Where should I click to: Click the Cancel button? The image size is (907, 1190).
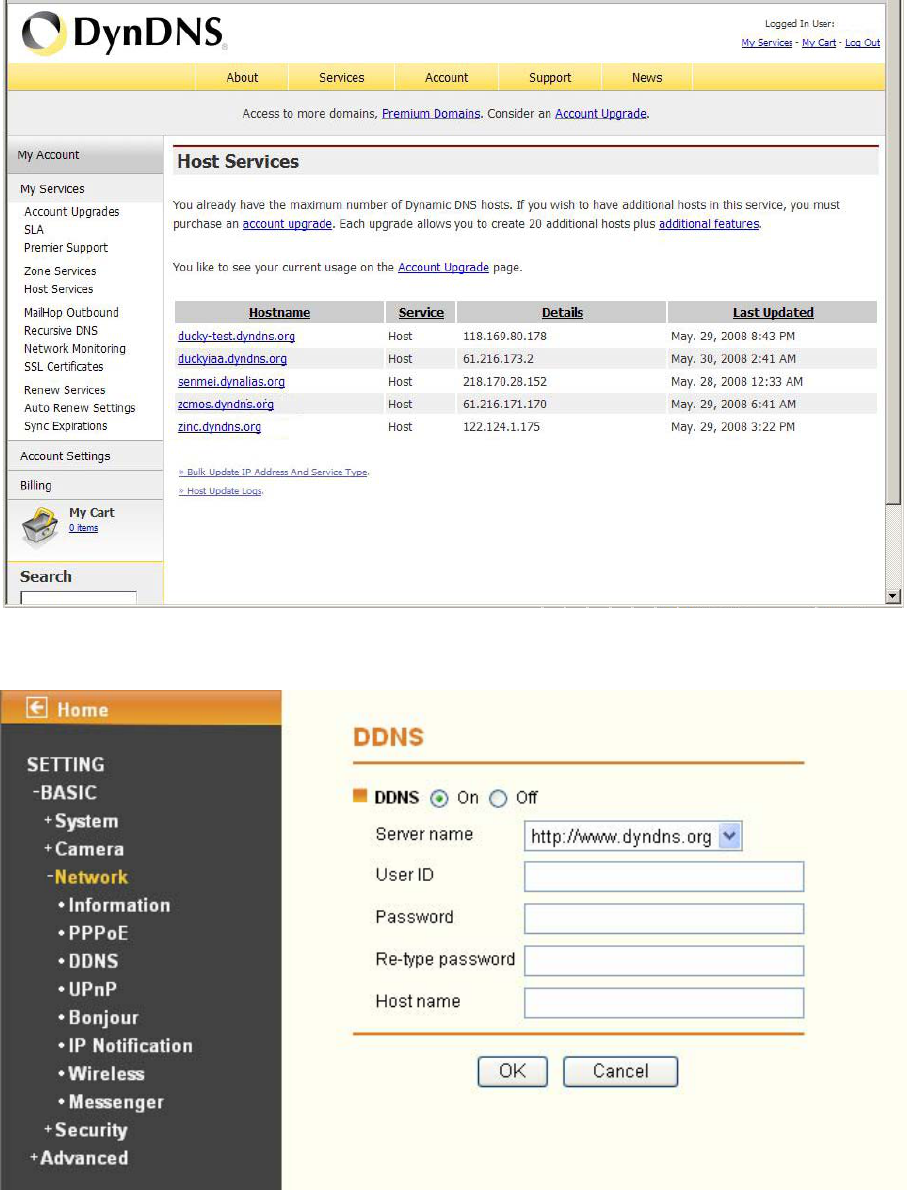(620, 1072)
